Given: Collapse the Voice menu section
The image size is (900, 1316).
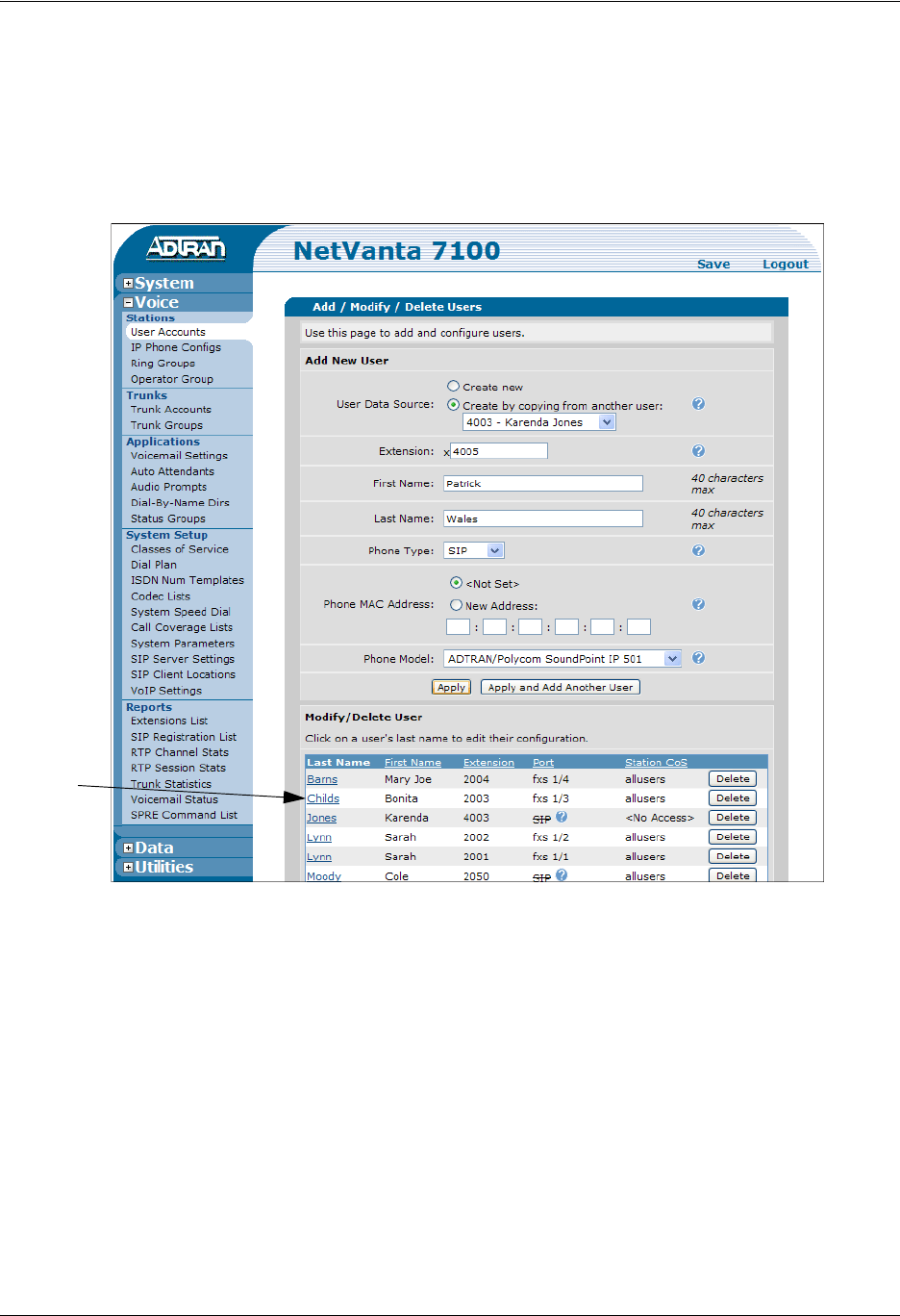Looking at the screenshot, I should click(129, 303).
